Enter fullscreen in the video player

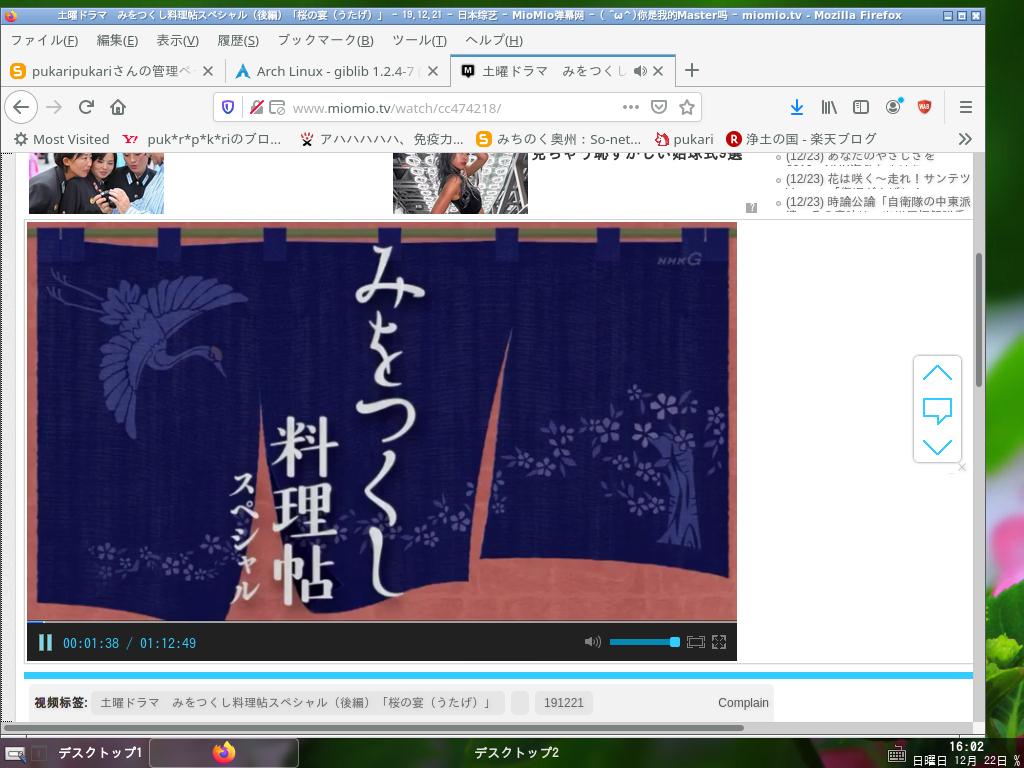(719, 642)
